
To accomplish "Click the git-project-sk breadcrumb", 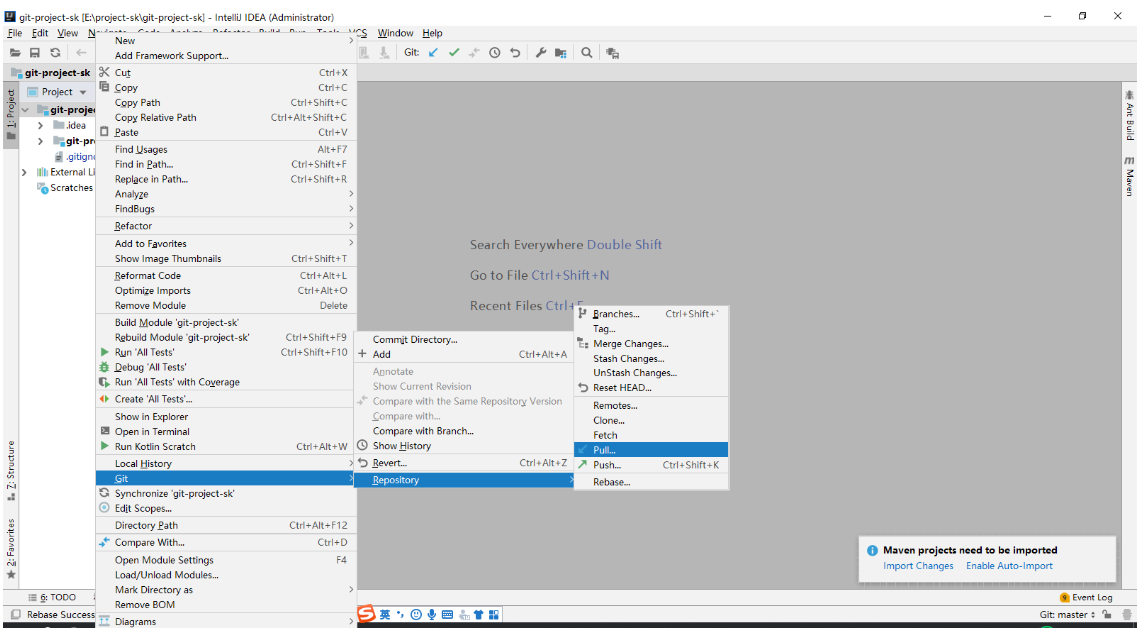I will [x=51, y=73].
